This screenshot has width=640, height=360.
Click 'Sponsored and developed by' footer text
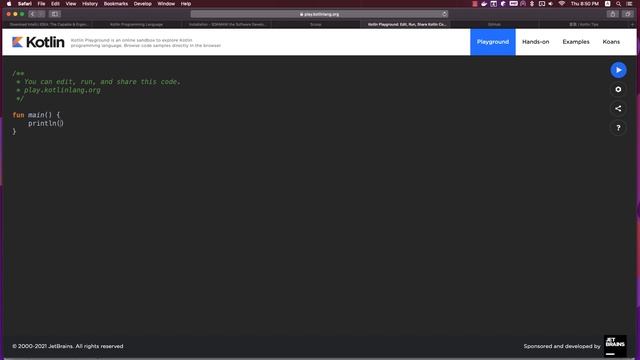562,346
